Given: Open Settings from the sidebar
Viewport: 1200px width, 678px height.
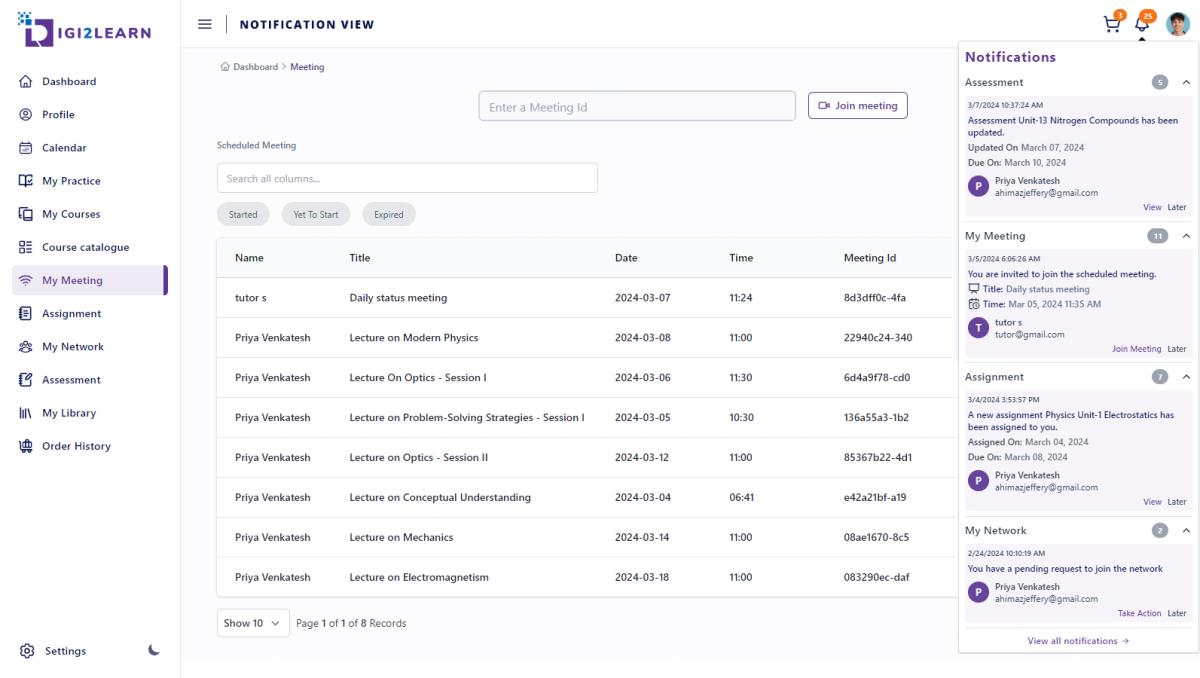Looking at the screenshot, I should click(x=64, y=651).
